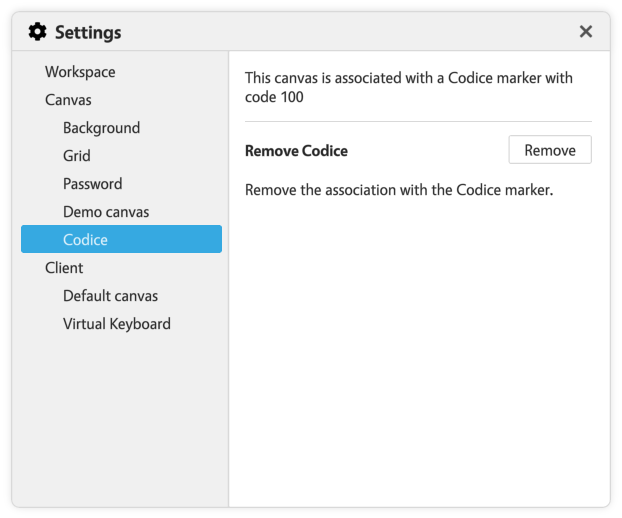Open the Grid settings page
Screen dimensions: 622x518
(x=77, y=156)
